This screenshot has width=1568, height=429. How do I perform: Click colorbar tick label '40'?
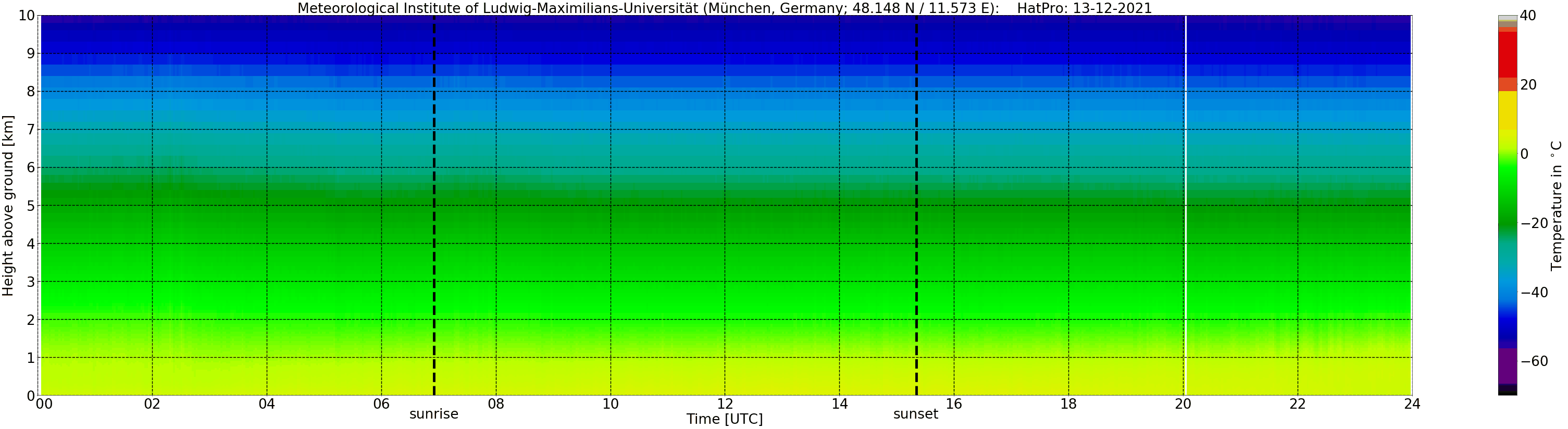click(1528, 16)
